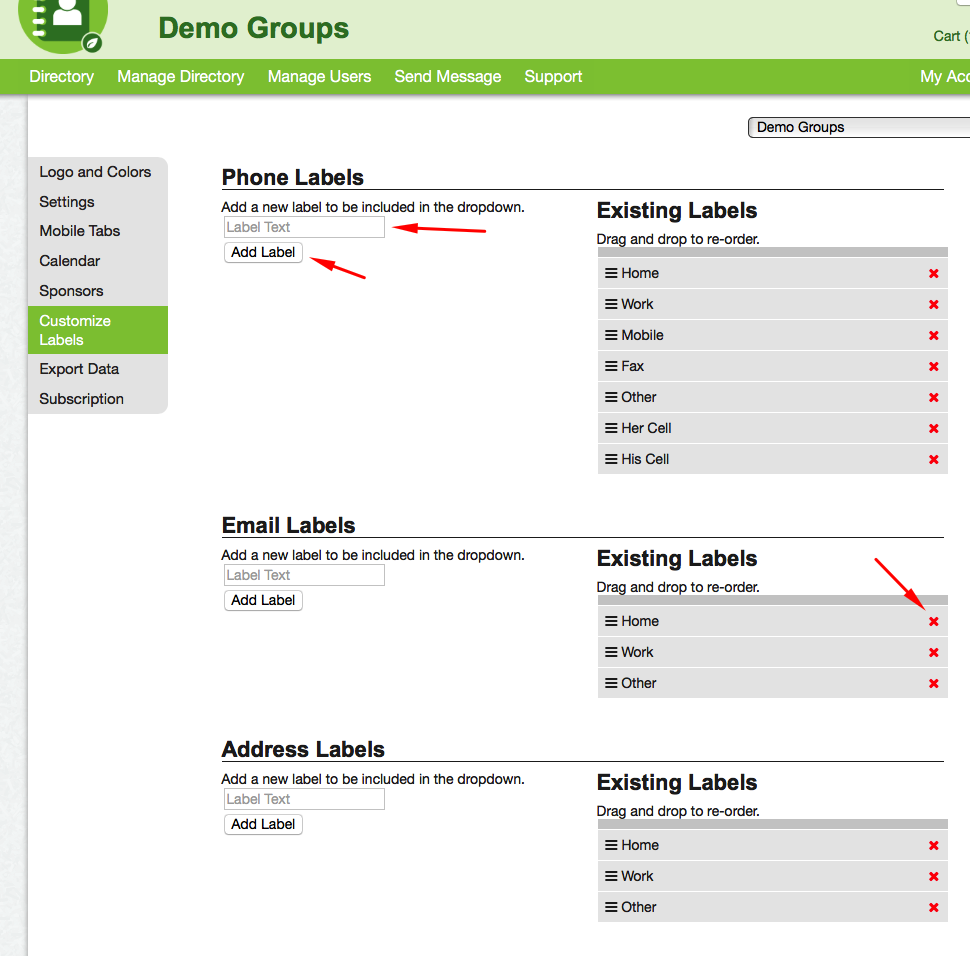Select Mobile Tabs in the sidebar

pos(80,231)
